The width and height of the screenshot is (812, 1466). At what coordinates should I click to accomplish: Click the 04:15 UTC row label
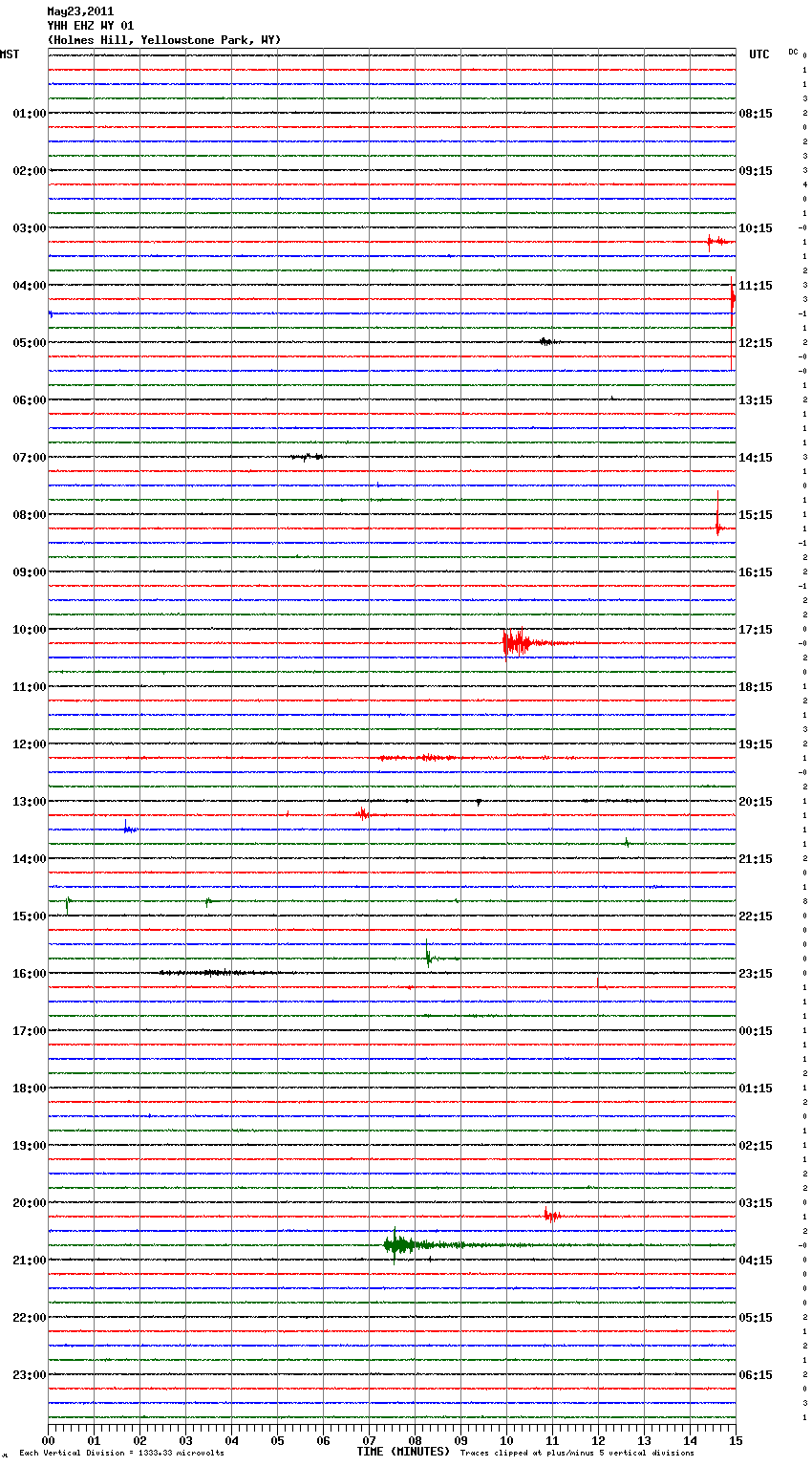756,1261
